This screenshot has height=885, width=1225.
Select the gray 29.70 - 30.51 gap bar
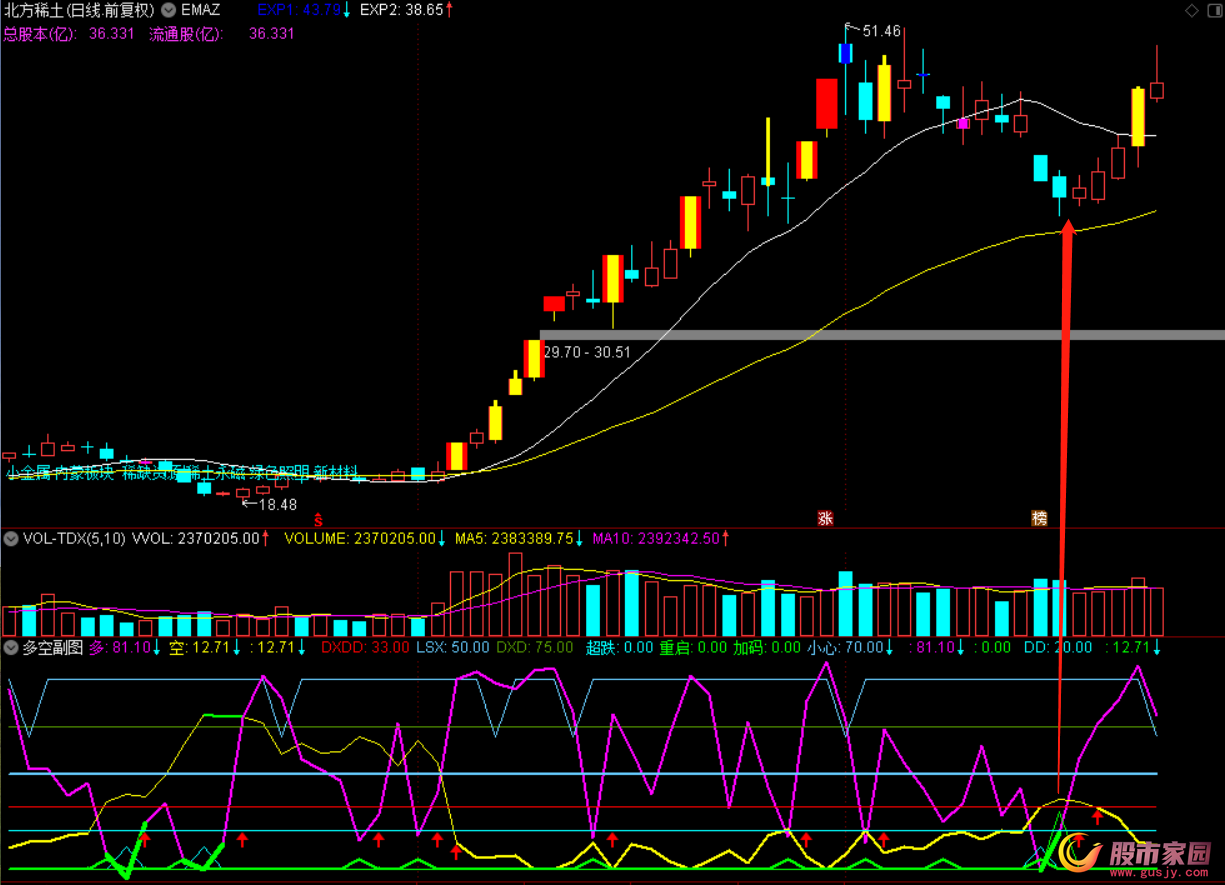[x=880, y=335]
